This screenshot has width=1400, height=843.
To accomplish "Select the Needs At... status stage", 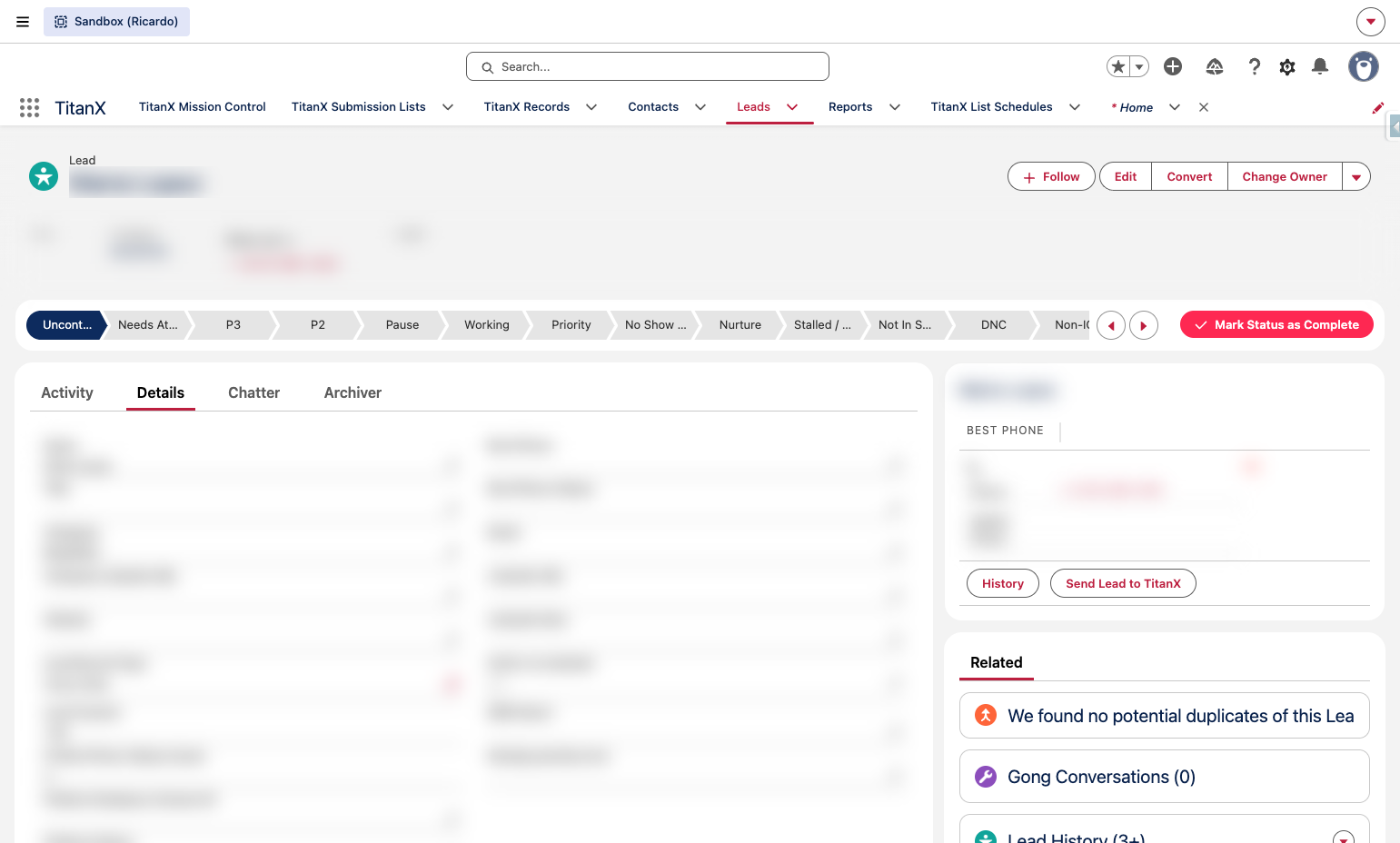I will pos(148,325).
